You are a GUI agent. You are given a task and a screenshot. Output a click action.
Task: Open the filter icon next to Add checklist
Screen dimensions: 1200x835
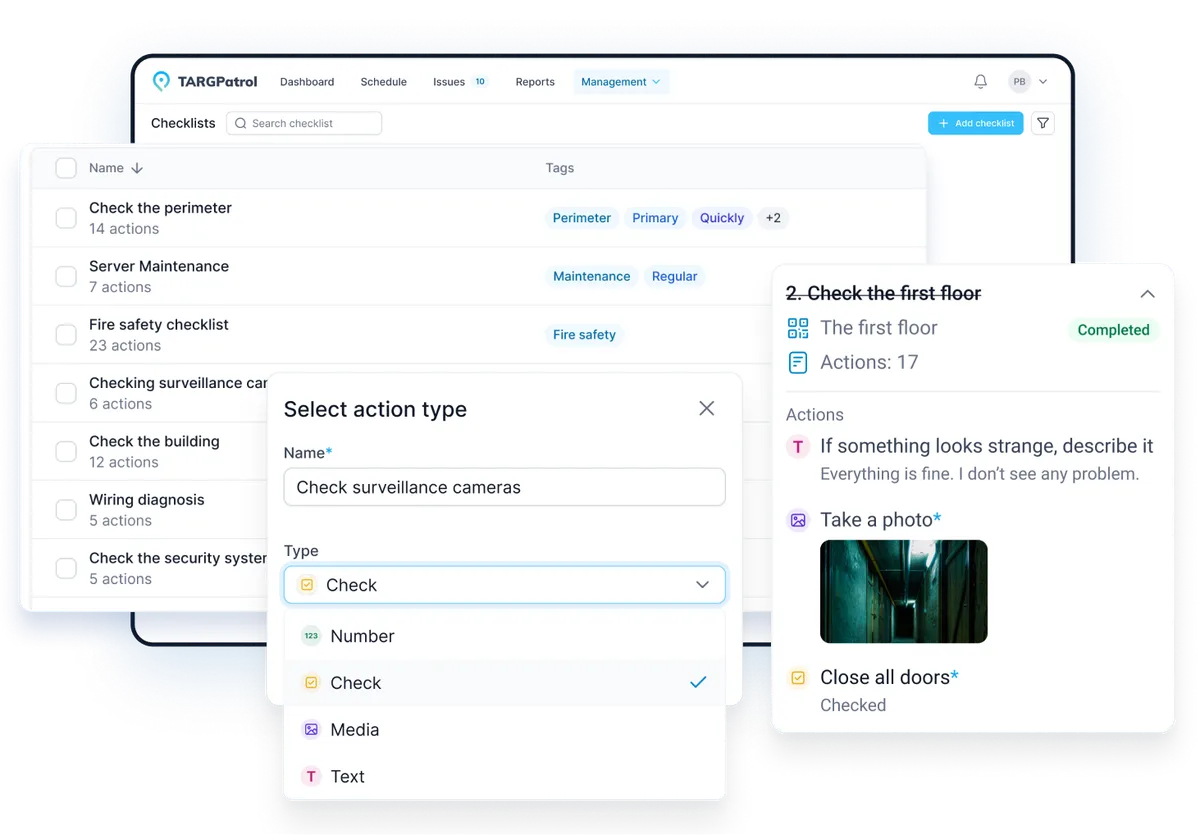(x=1043, y=123)
